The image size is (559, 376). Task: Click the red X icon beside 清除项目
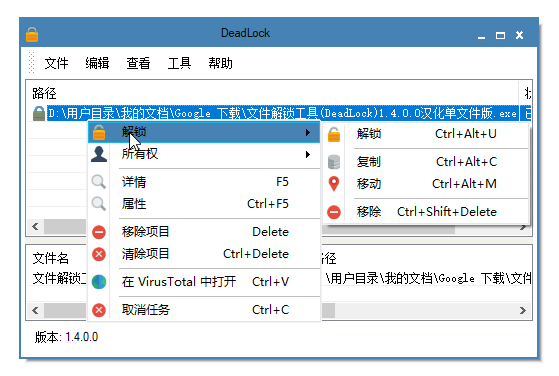pyautogui.click(x=99, y=254)
